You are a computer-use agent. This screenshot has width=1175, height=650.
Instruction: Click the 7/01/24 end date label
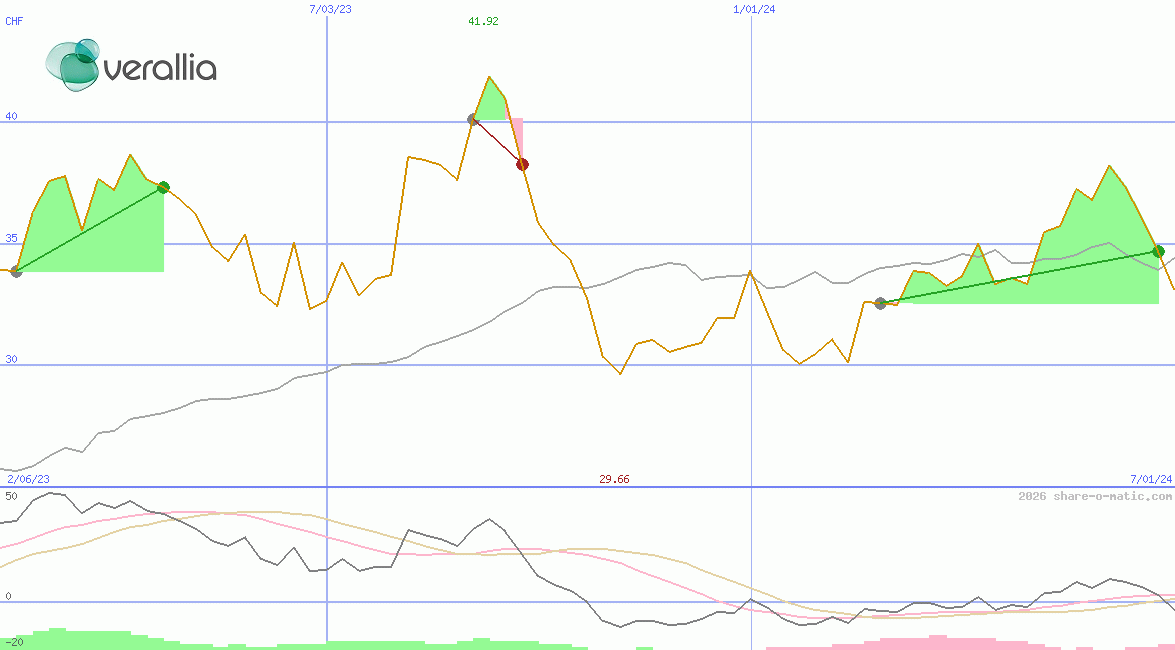[1150, 480]
